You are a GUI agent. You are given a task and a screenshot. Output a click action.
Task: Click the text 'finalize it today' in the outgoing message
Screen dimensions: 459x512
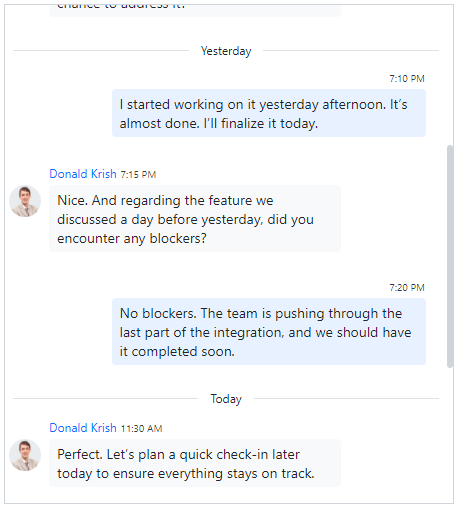pos(269,124)
